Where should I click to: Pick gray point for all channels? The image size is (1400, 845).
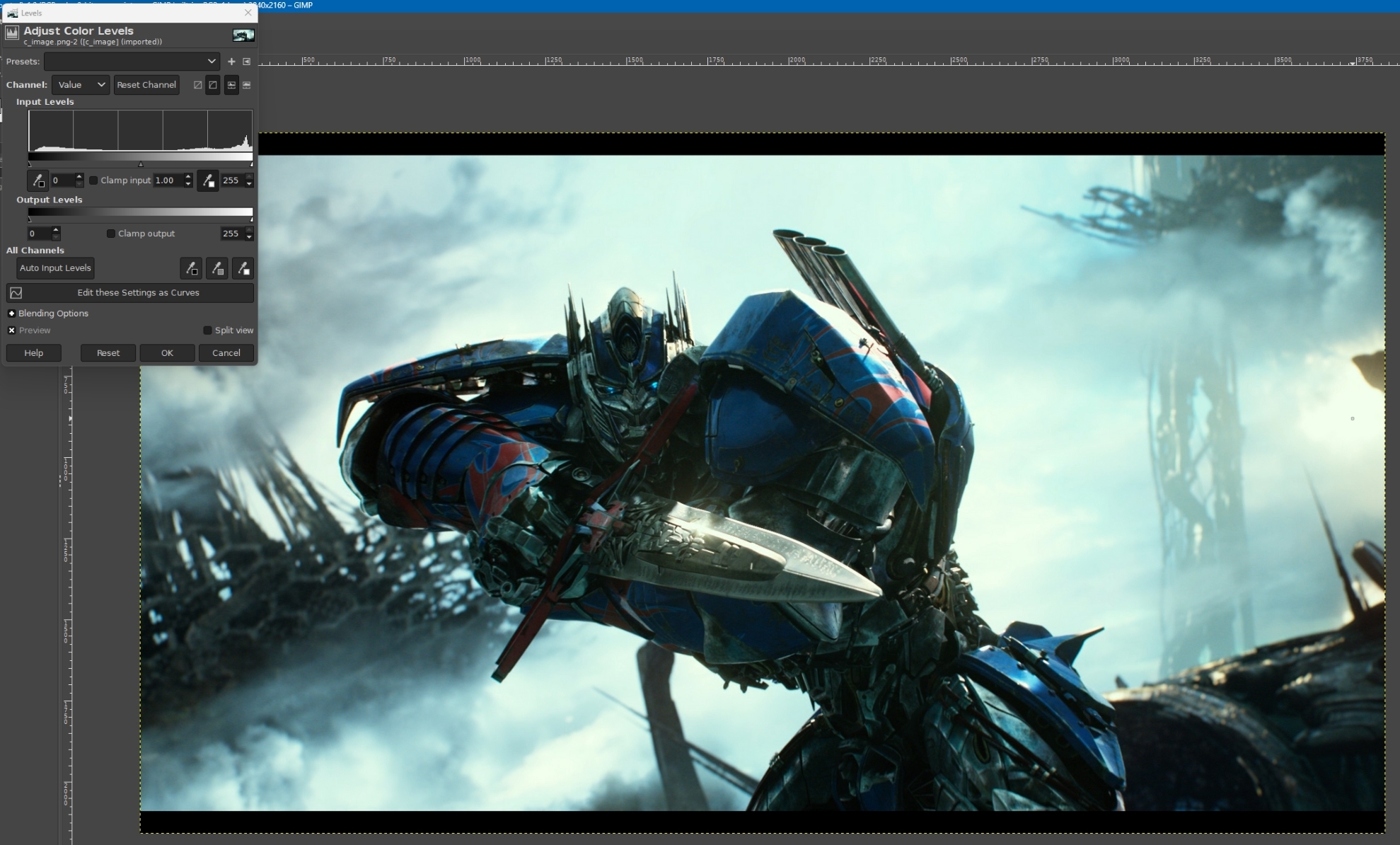coord(217,268)
